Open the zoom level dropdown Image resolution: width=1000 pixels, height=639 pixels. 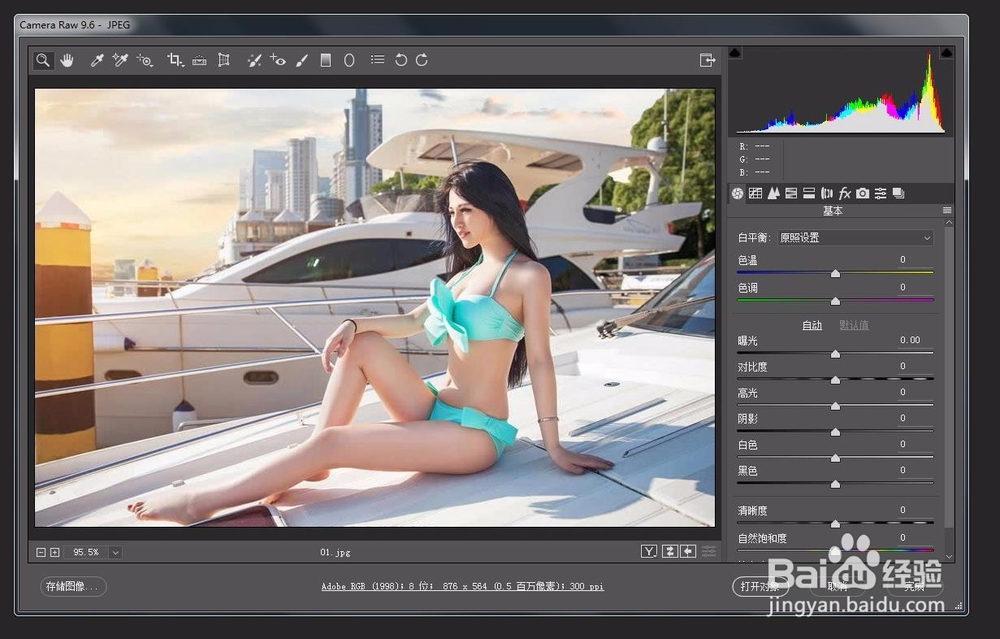(114, 551)
